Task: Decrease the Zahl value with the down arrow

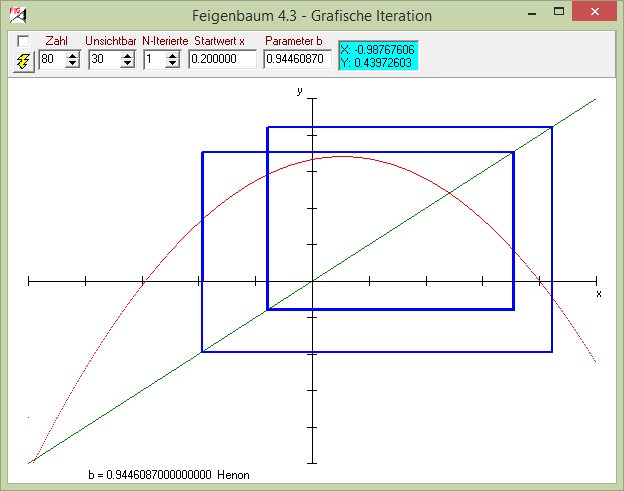Action: click(72, 64)
